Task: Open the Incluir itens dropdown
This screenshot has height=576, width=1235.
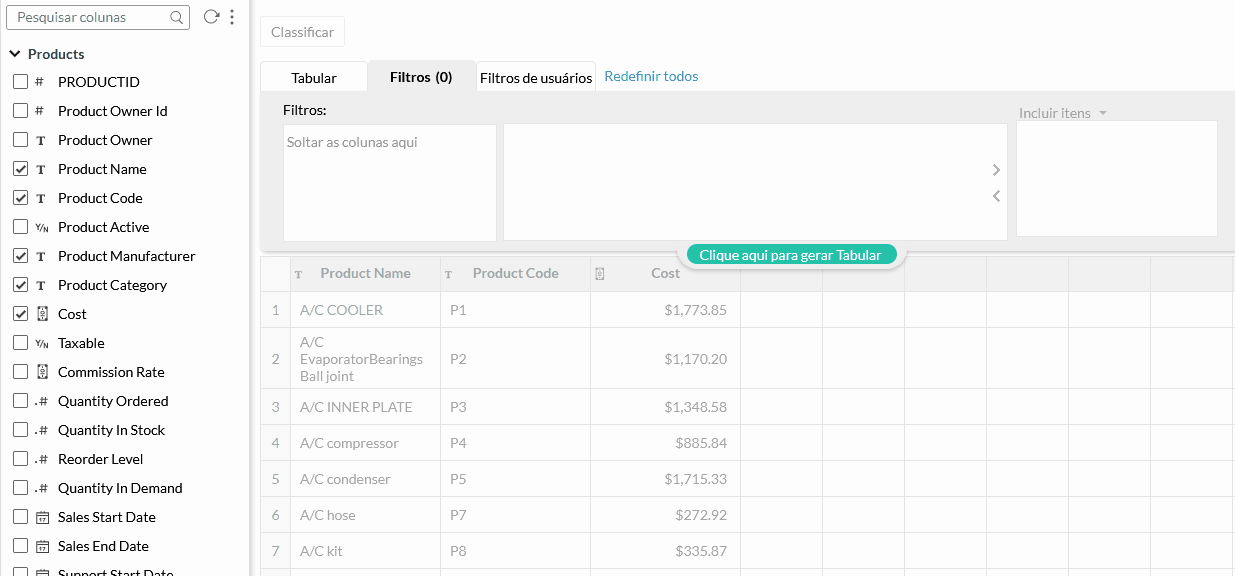Action: pos(1063,113)
